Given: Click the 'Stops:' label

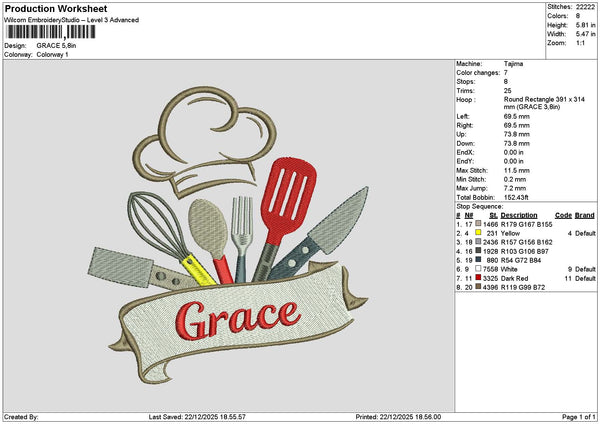Looking at the screenshot, I should coord(465,82).
